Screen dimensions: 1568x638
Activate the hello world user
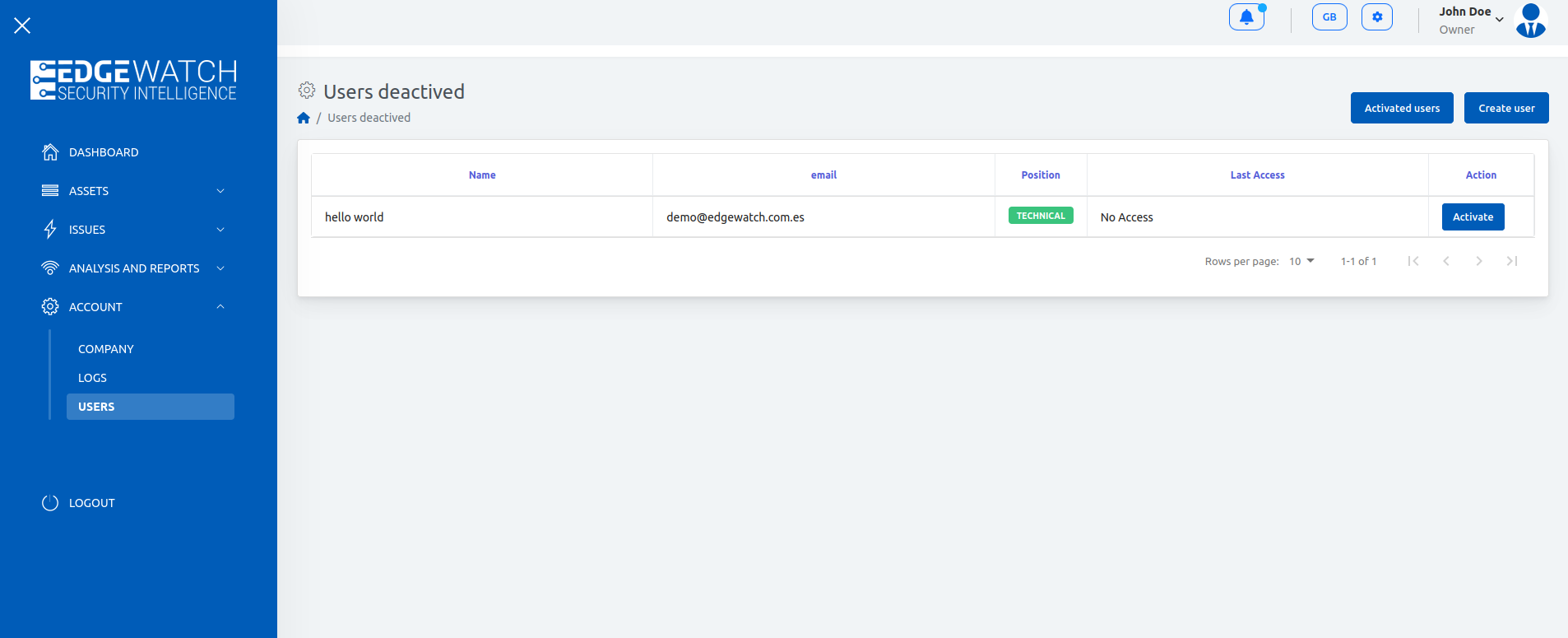click(x=1473, y=217)
